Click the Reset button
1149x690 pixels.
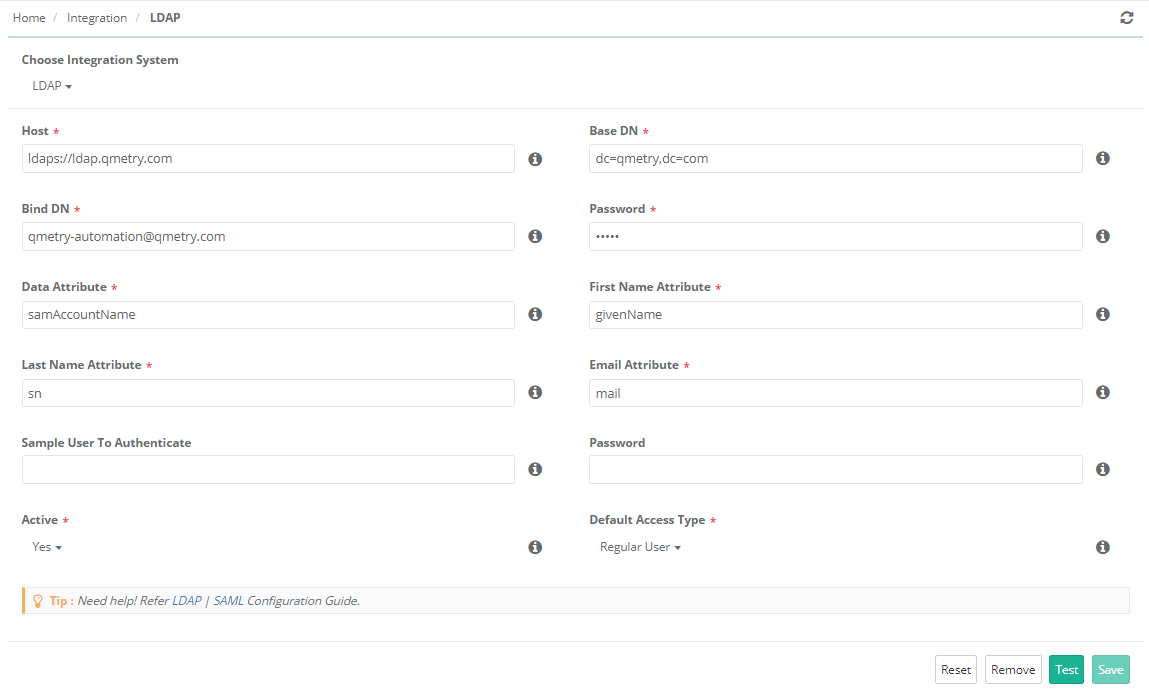[x=956, y=670]
